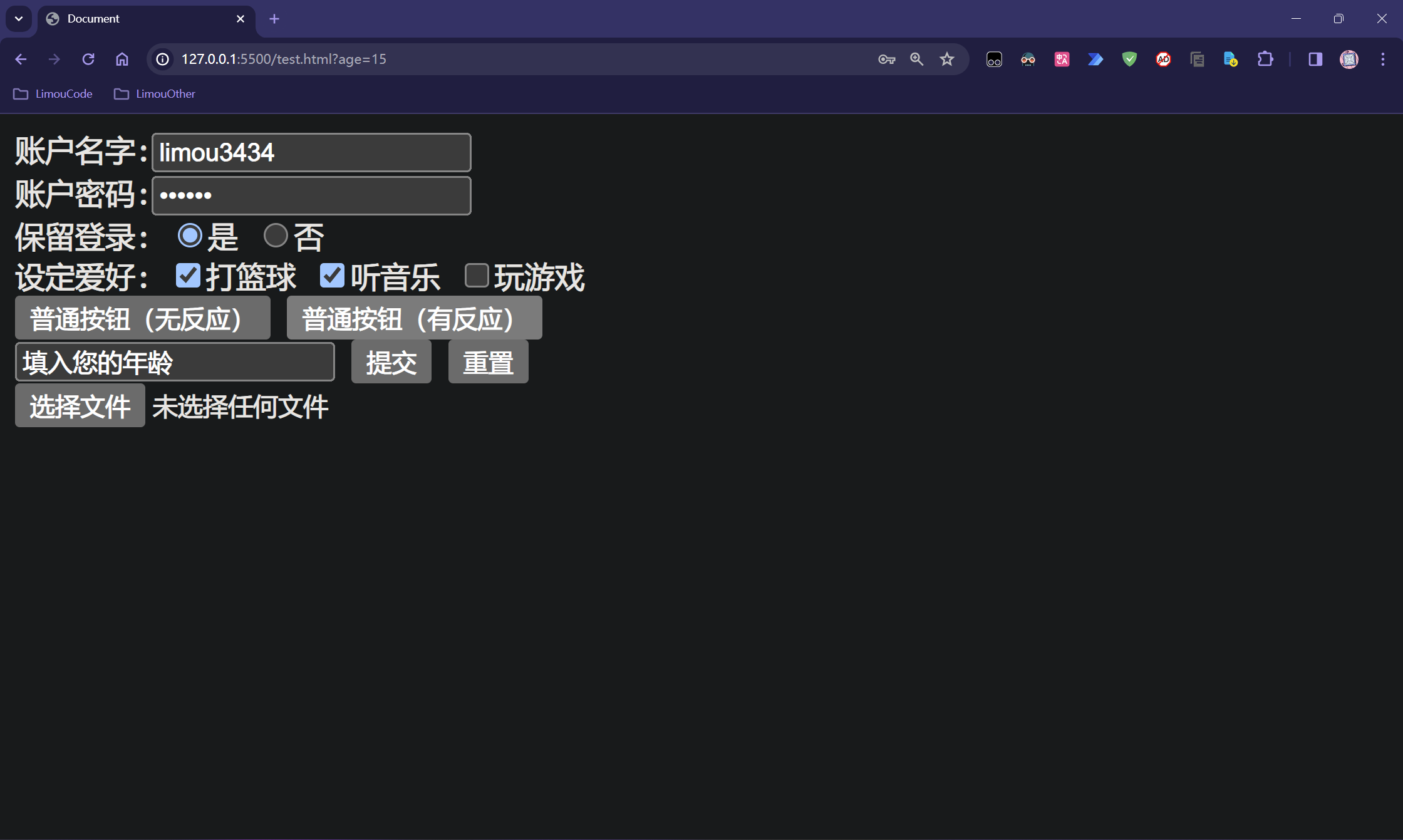Click the 选择文件 file button
The height and width of the screenshot is (840, 1403).
(80, 406)
